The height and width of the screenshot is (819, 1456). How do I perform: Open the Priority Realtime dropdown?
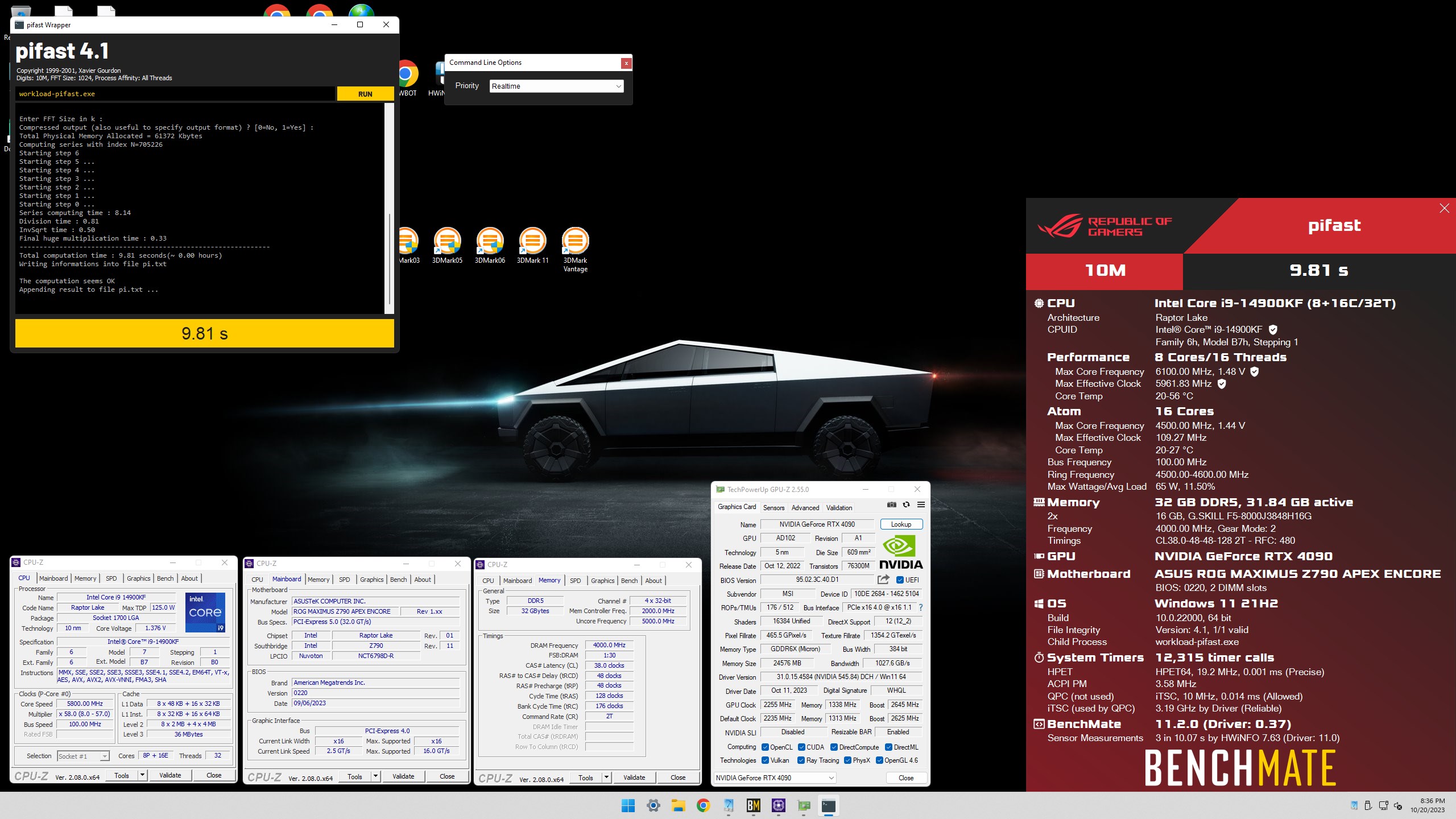click(556, 86)
